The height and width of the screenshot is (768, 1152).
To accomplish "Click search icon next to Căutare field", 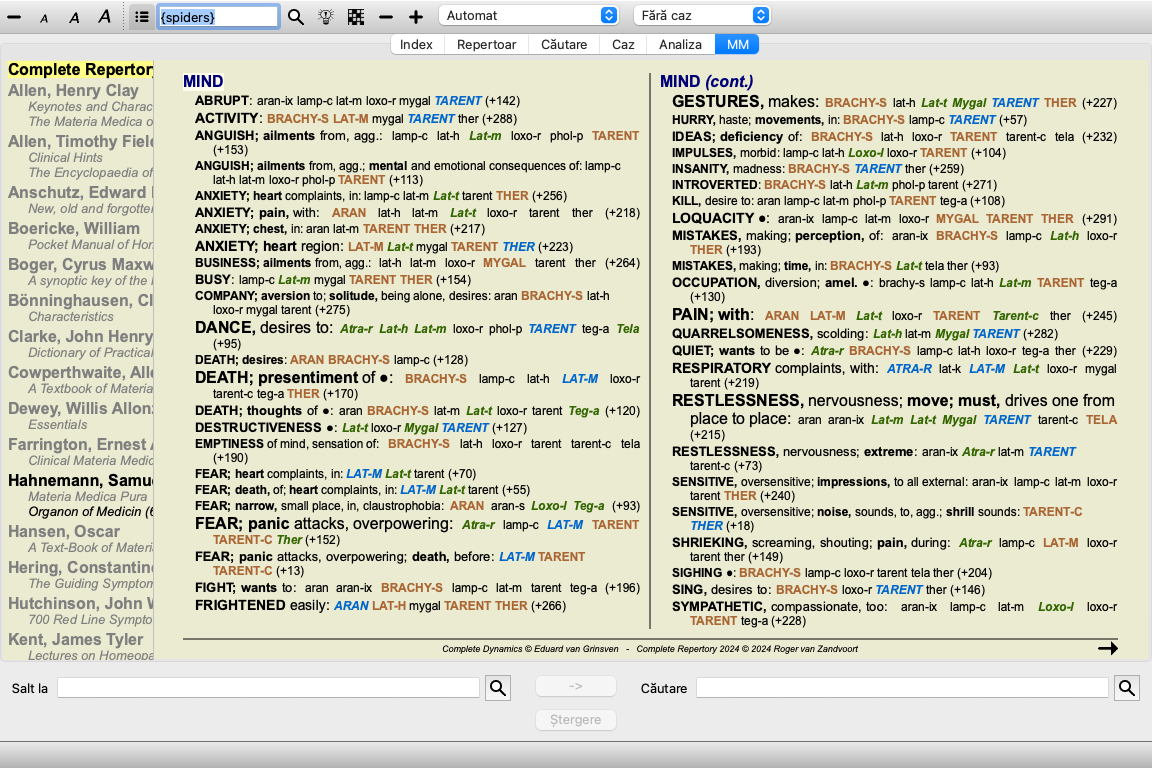I will [x=1127, y=688].
